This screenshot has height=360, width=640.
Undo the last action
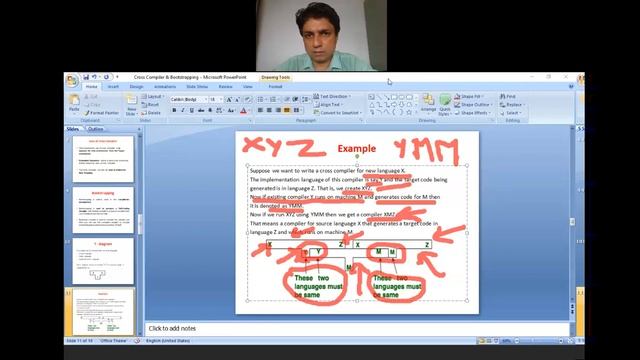tap(94, 77)
